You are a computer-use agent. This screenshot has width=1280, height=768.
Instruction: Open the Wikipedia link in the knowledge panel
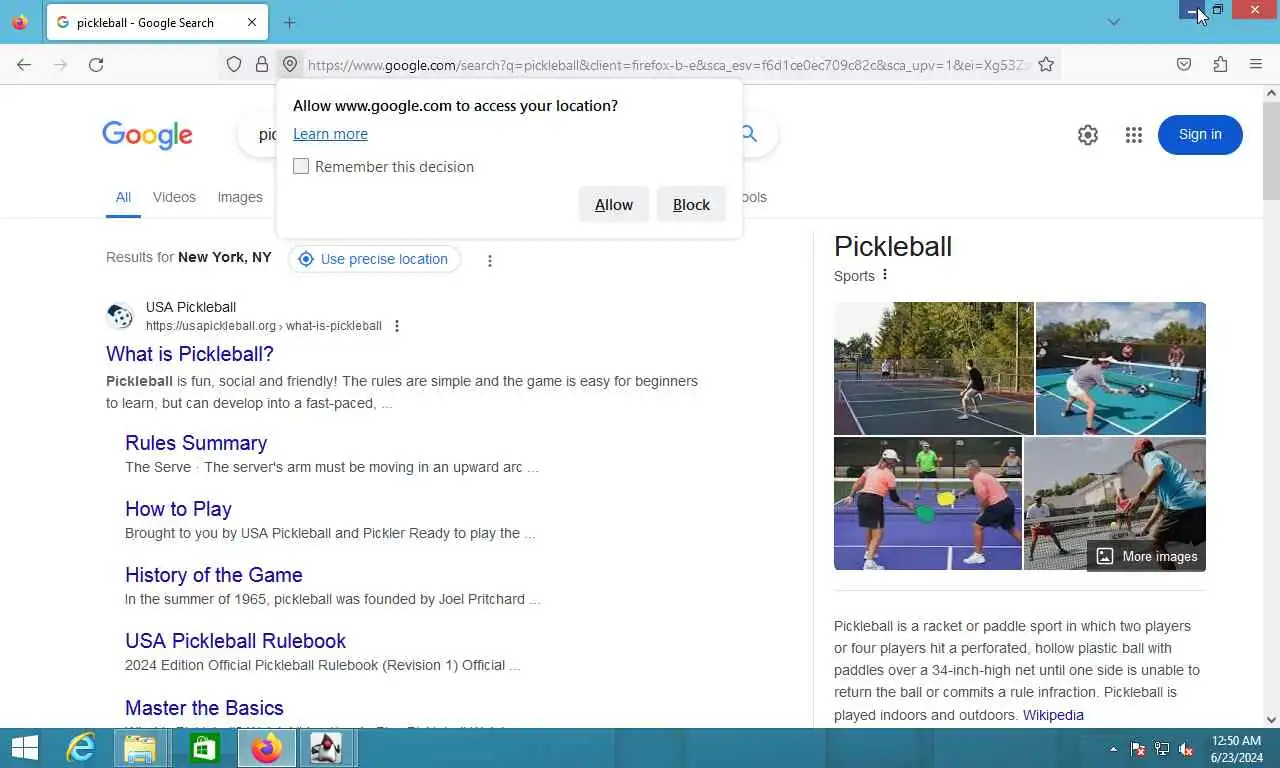click(x=1053, y=715)
